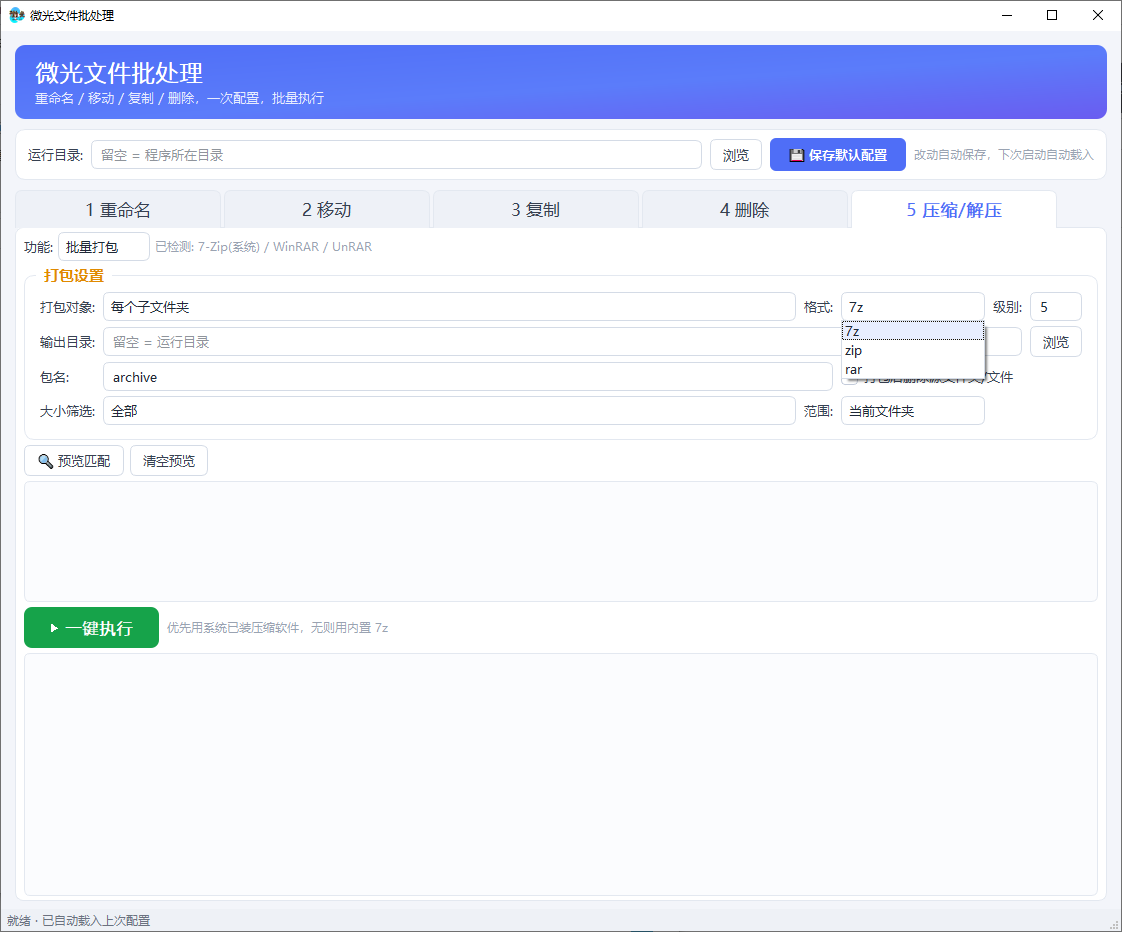Viewport: 1122px width, 932px height.
Task: Start the job with 一键执行
Action: (x=92, y=628)
